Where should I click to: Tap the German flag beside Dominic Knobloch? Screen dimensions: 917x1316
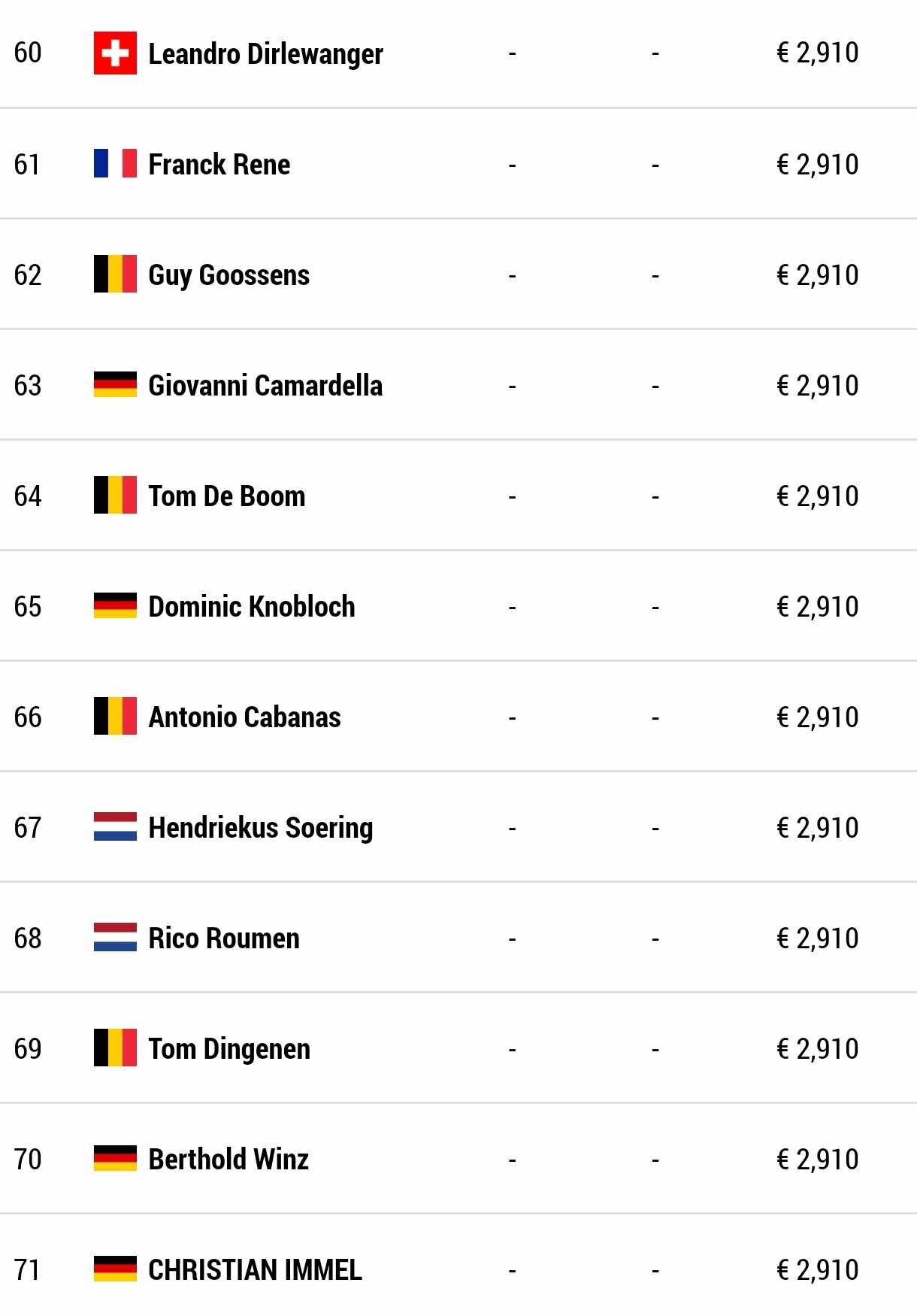click(115, 605)
